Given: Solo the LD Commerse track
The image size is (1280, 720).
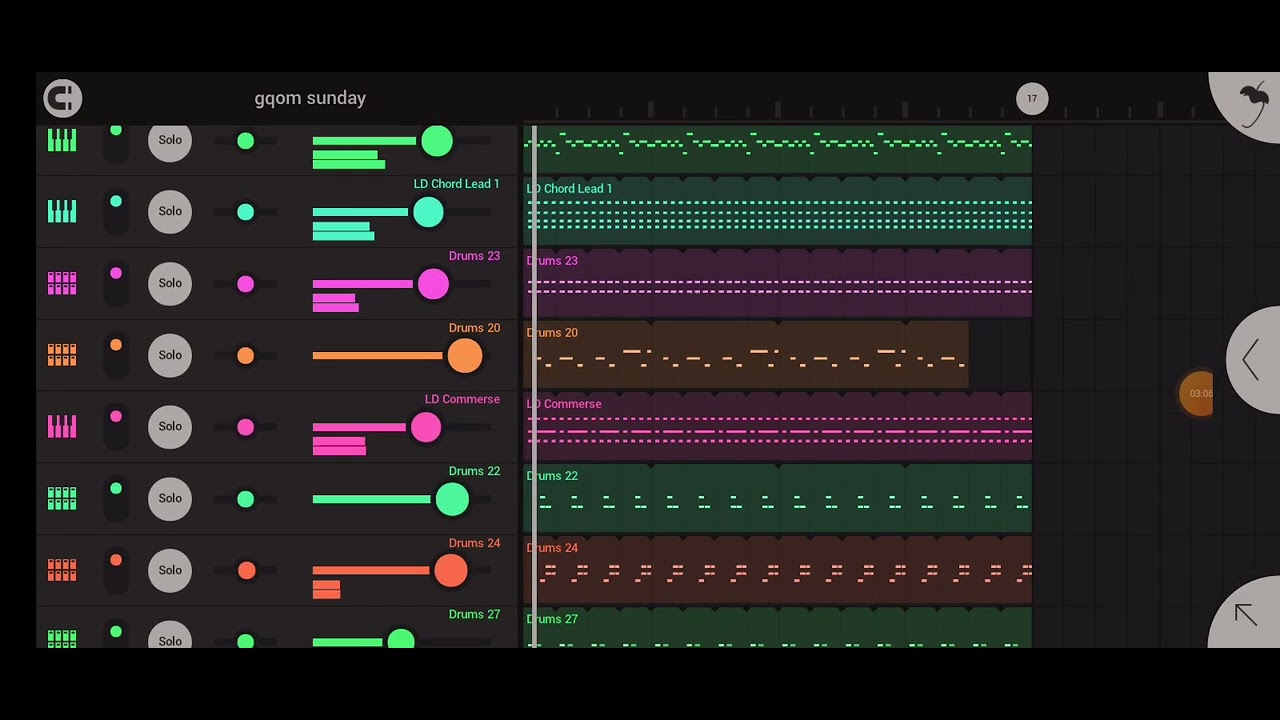Looking at the screenshot, I should (170, 427).
